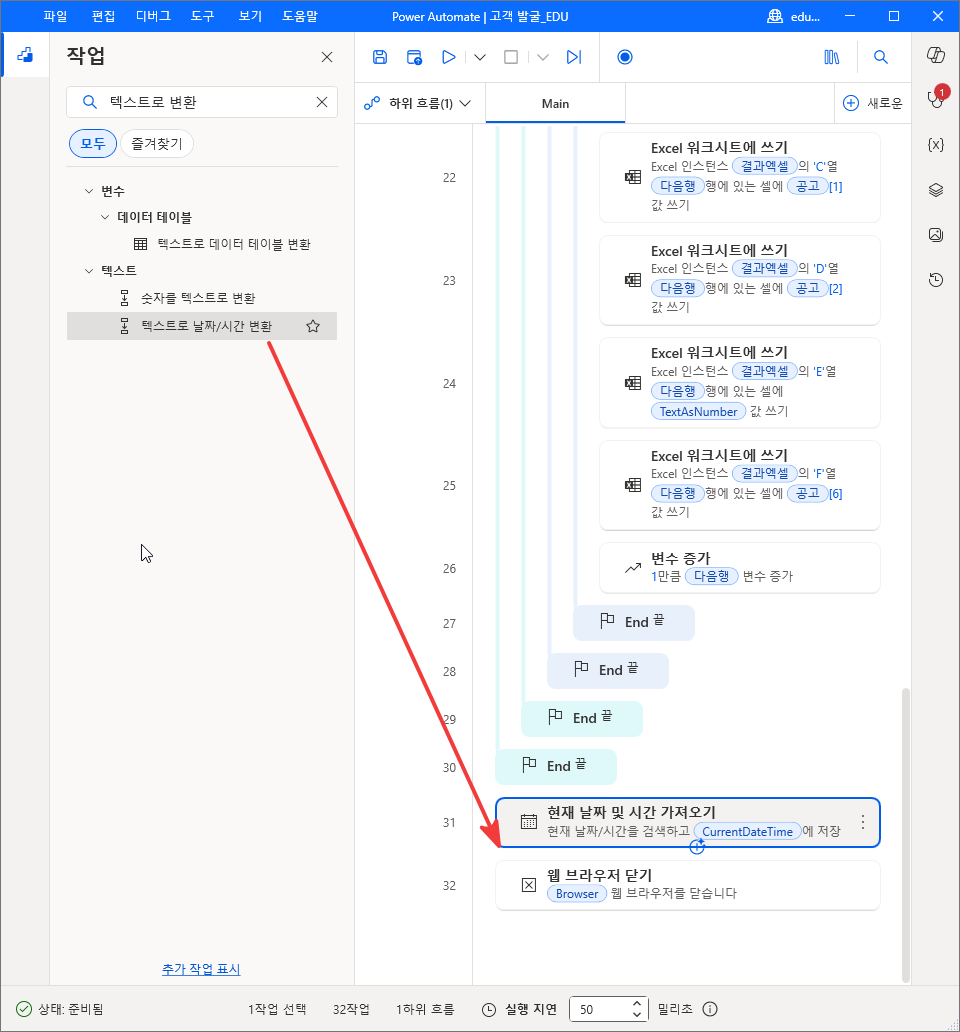Select 텍스트로 날짜/시간 변환 action

coord(201,326)
